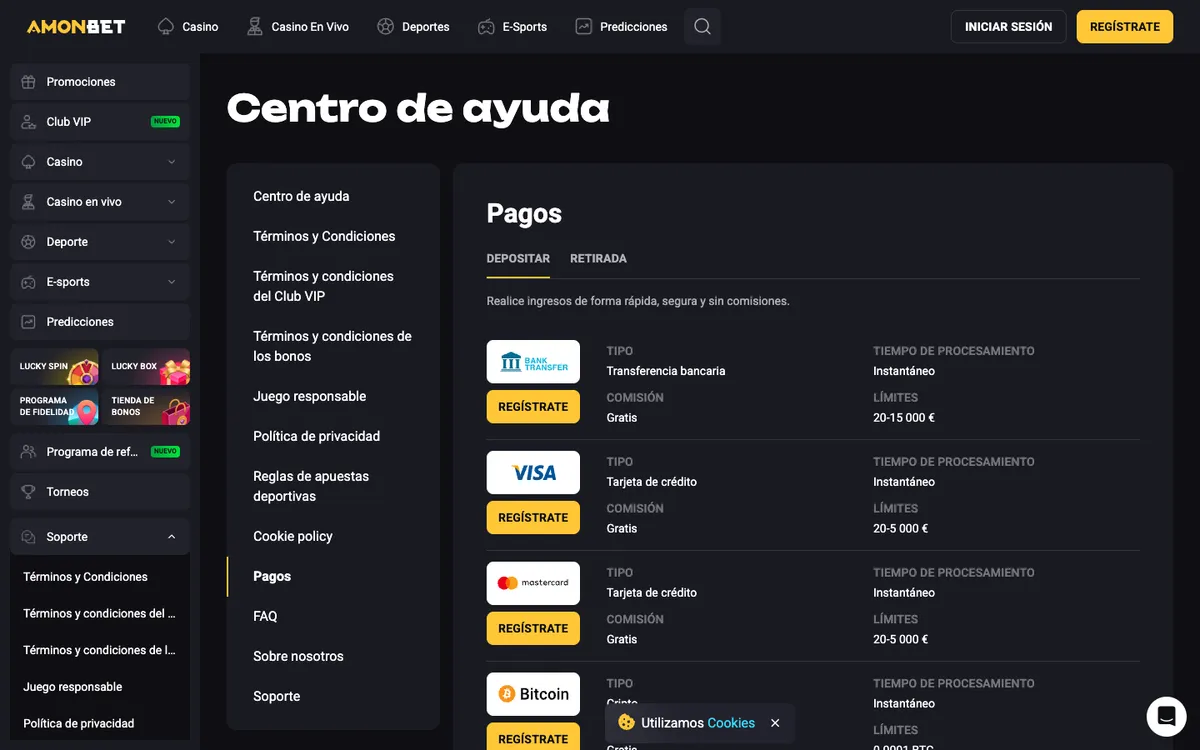This screenshot has height=750, width=1200.
Task: Switch to the DEPOSITAR tab
Action: 518,259
